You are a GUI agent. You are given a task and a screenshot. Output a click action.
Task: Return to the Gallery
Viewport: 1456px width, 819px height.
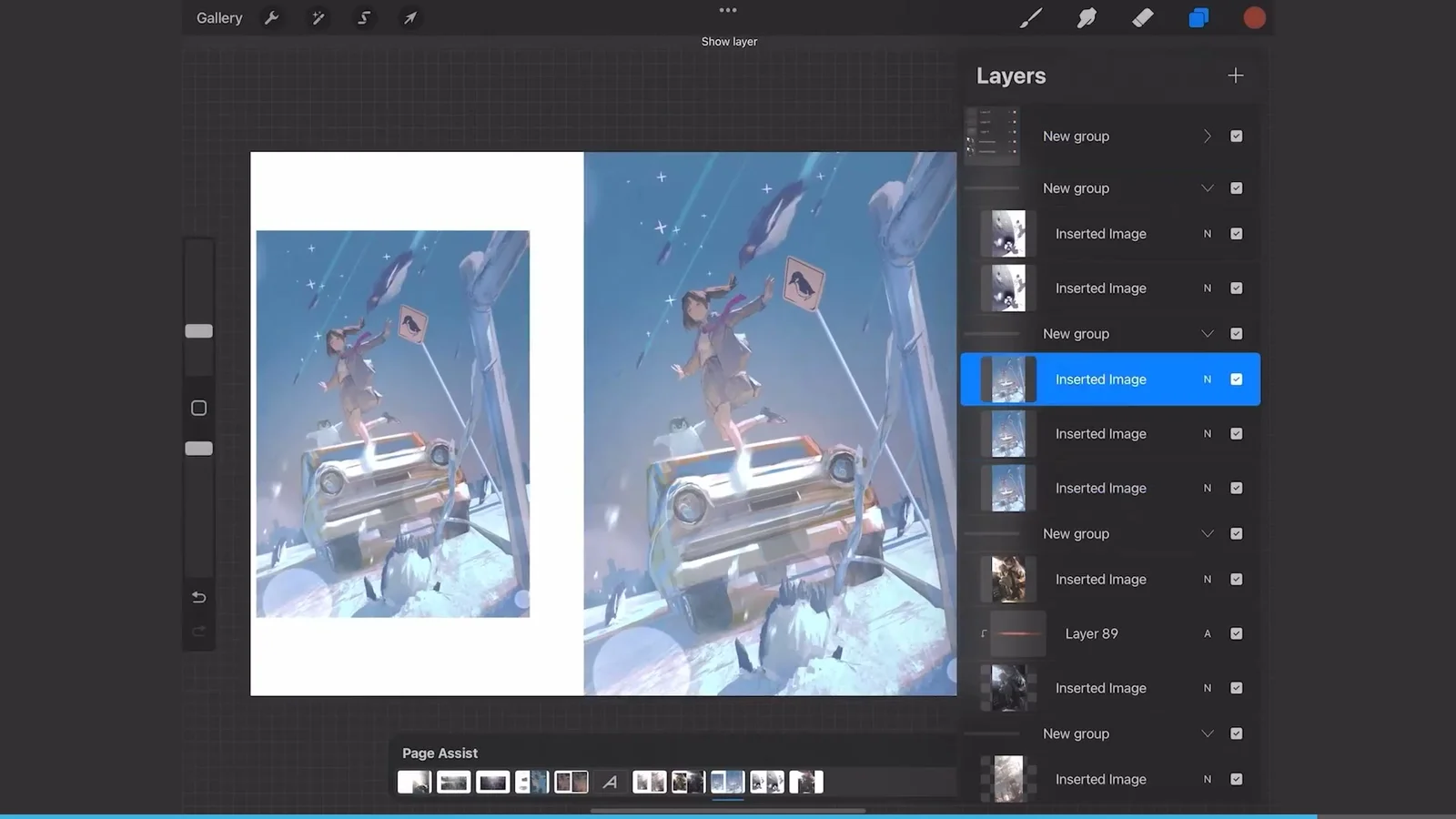click(219, 18)
